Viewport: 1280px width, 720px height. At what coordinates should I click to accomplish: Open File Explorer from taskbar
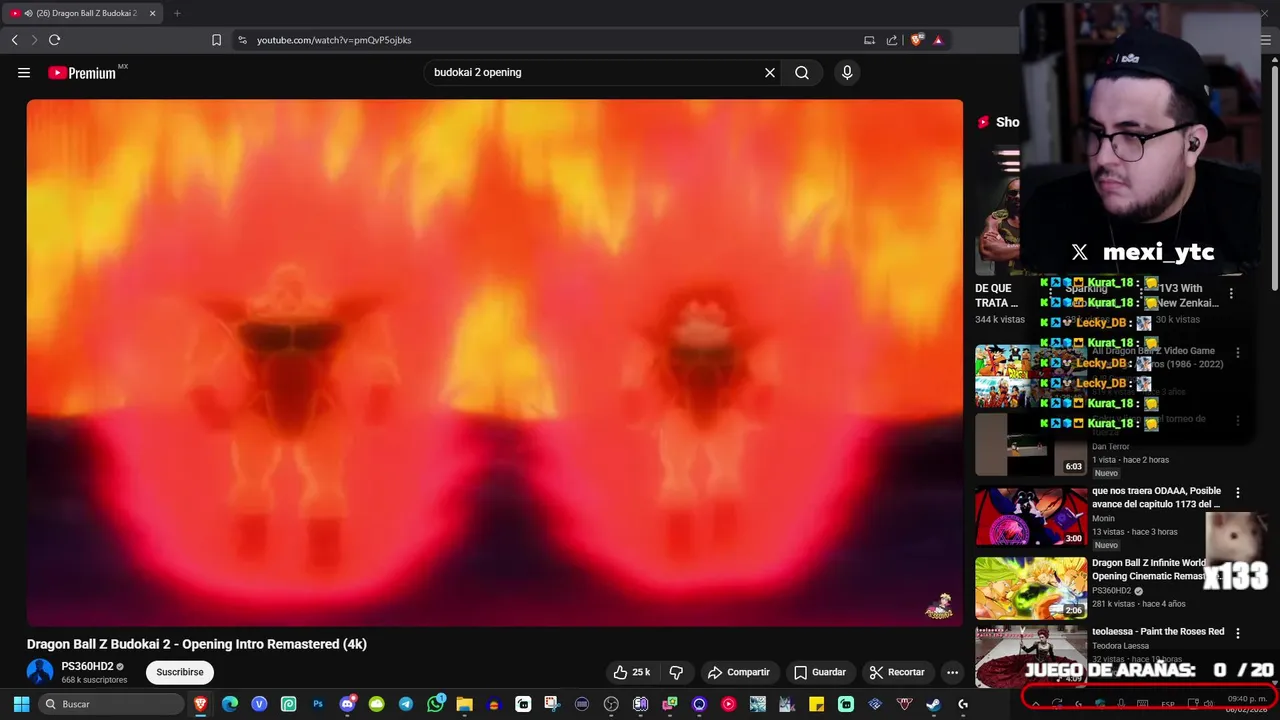point(465,704)
